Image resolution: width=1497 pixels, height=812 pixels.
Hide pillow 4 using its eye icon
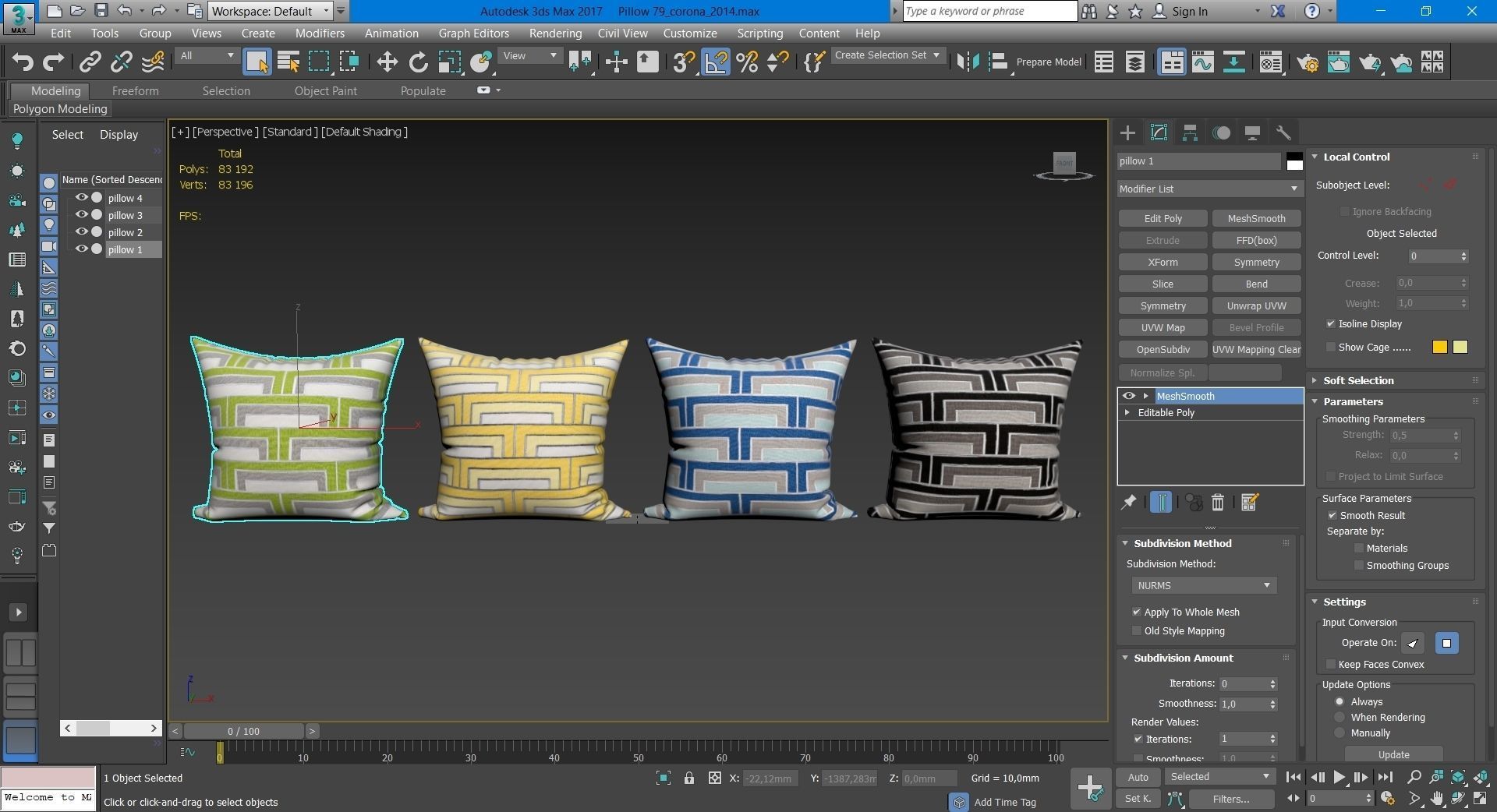tap(81, 197)
